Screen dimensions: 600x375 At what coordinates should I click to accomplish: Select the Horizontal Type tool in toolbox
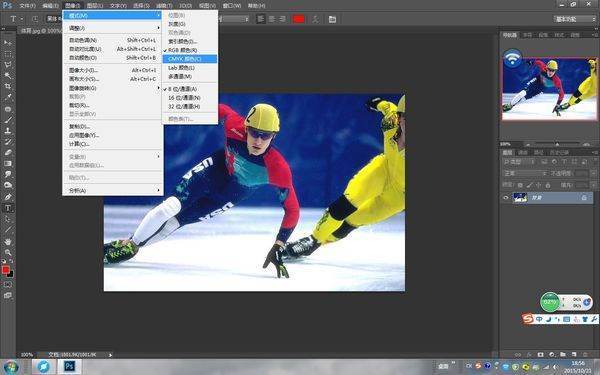pyautogui.click(x=8, y=208)
